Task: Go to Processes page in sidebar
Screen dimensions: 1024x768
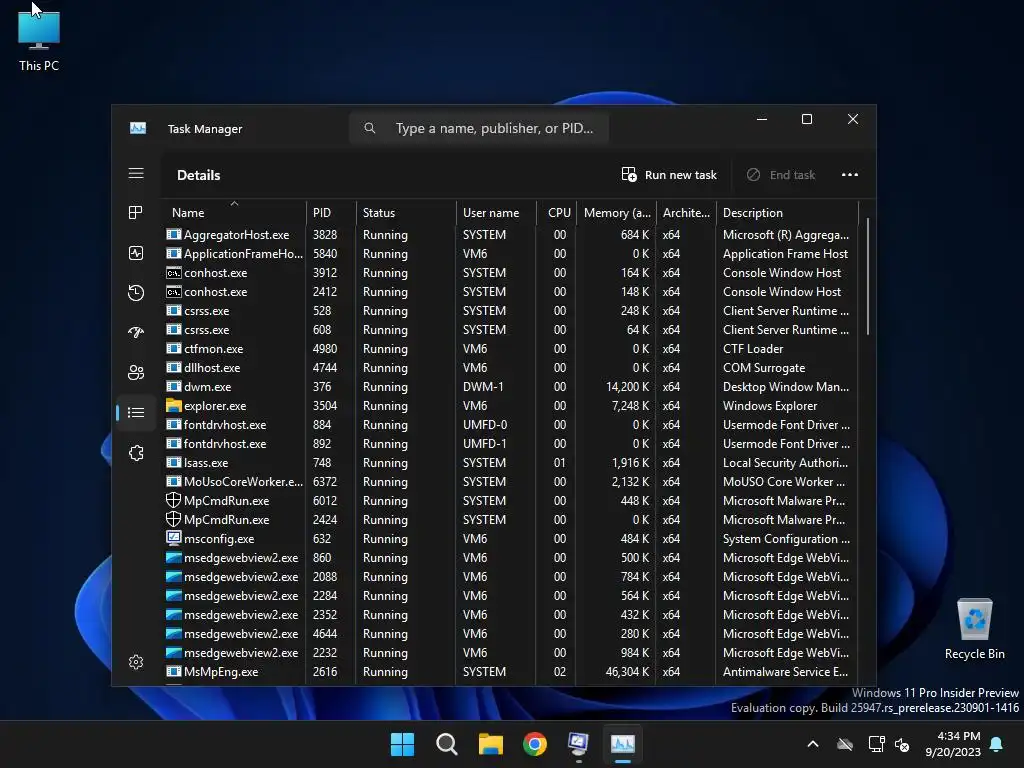Action: click(136, 213)
